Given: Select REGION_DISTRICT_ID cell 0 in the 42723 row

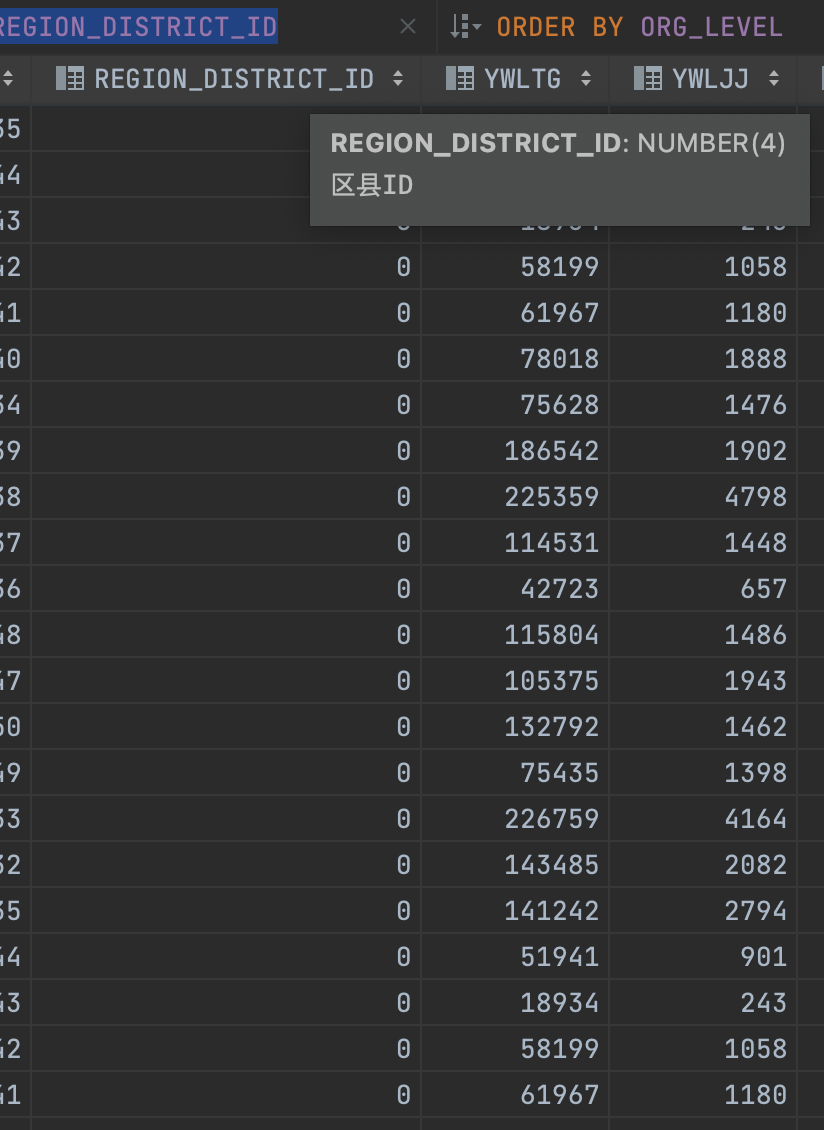Looking at the screenshot, I should 226,589.
